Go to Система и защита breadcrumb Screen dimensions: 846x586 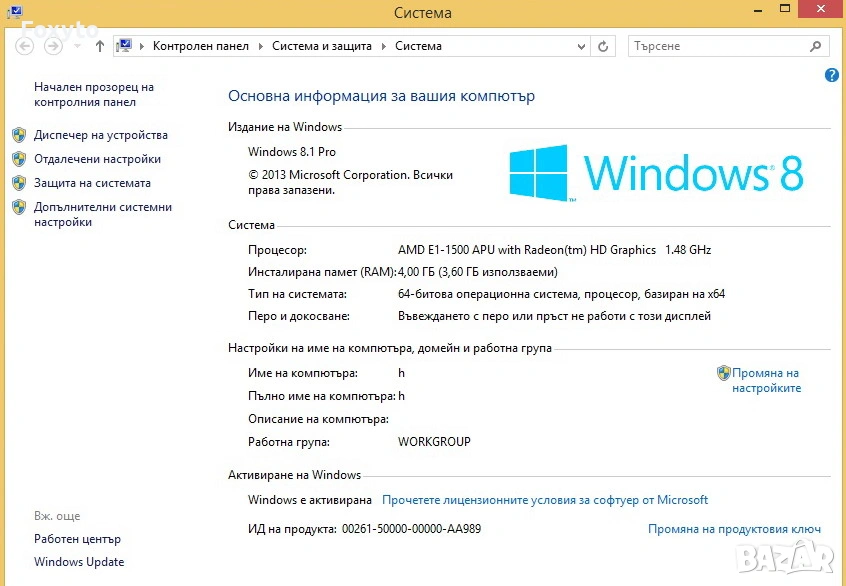click(321, 46)
